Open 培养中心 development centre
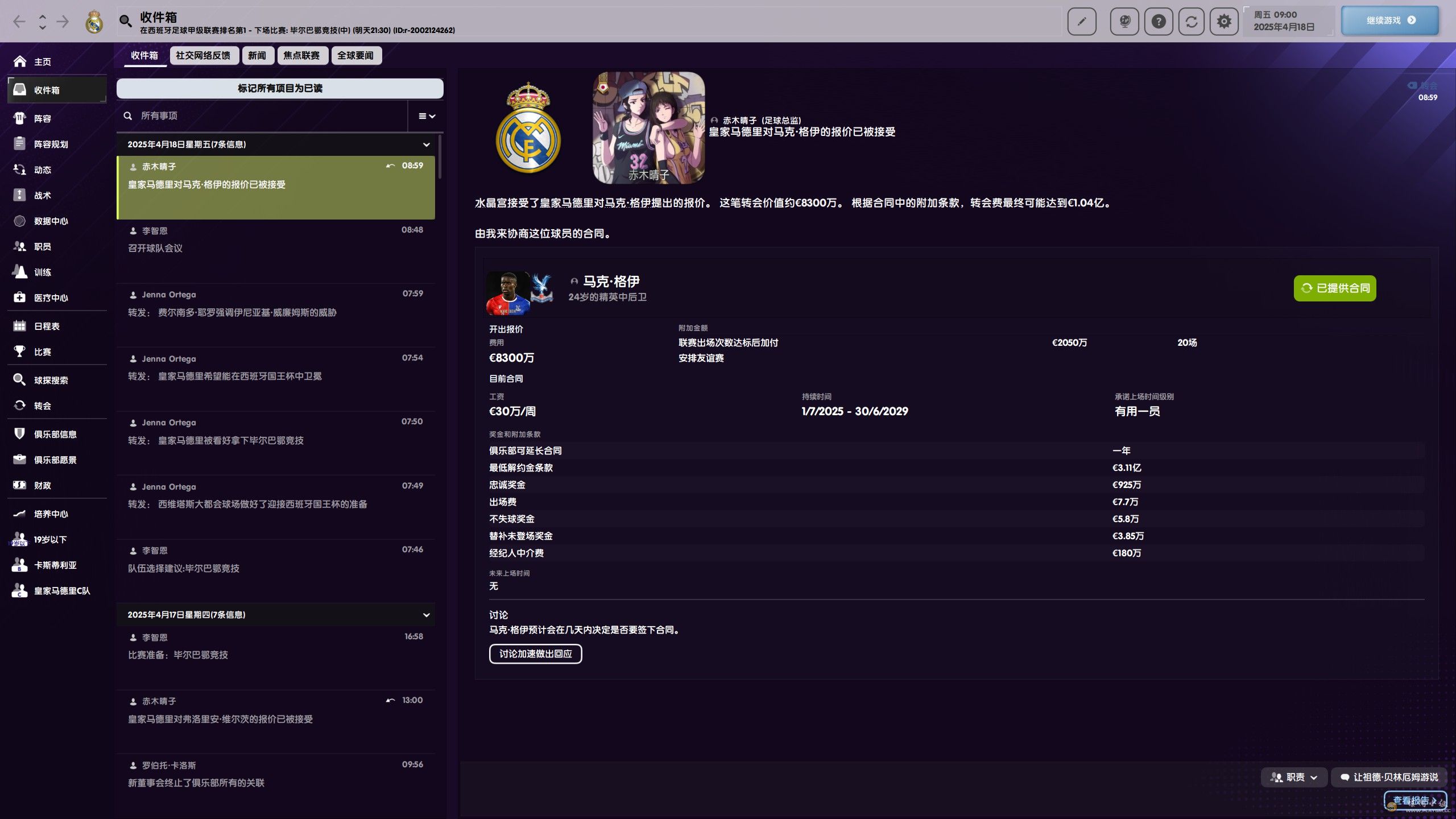Viewport: 1456px width, 819px height. pyautogui.click(x=57, y=514)
